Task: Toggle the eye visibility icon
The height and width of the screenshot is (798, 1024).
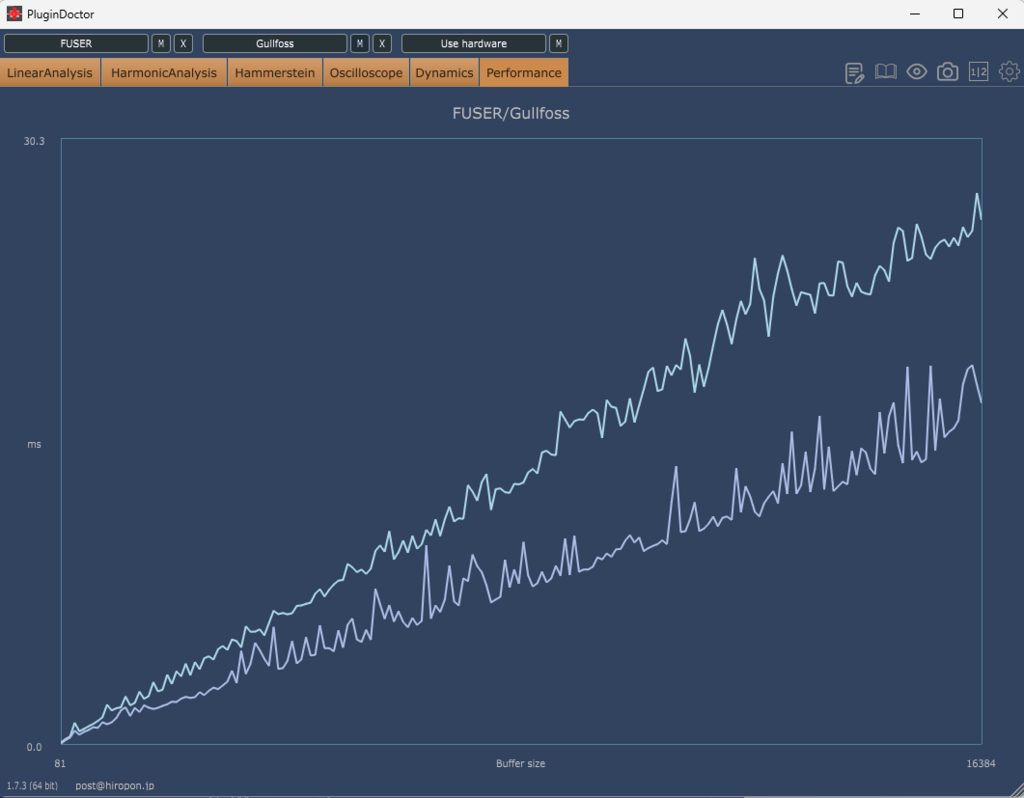Action: click(x=917, y=72)
